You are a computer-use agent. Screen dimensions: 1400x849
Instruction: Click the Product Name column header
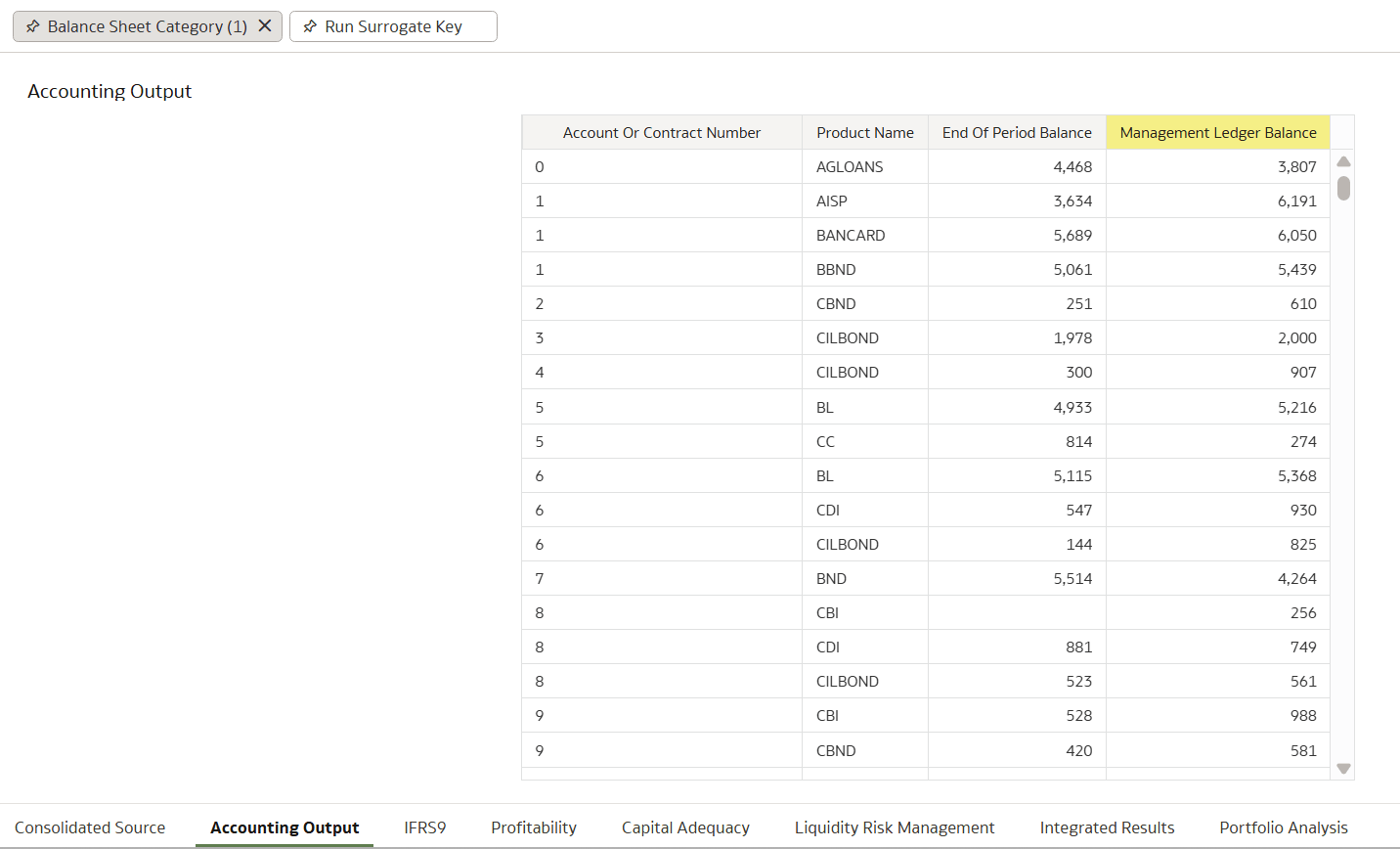864,132
